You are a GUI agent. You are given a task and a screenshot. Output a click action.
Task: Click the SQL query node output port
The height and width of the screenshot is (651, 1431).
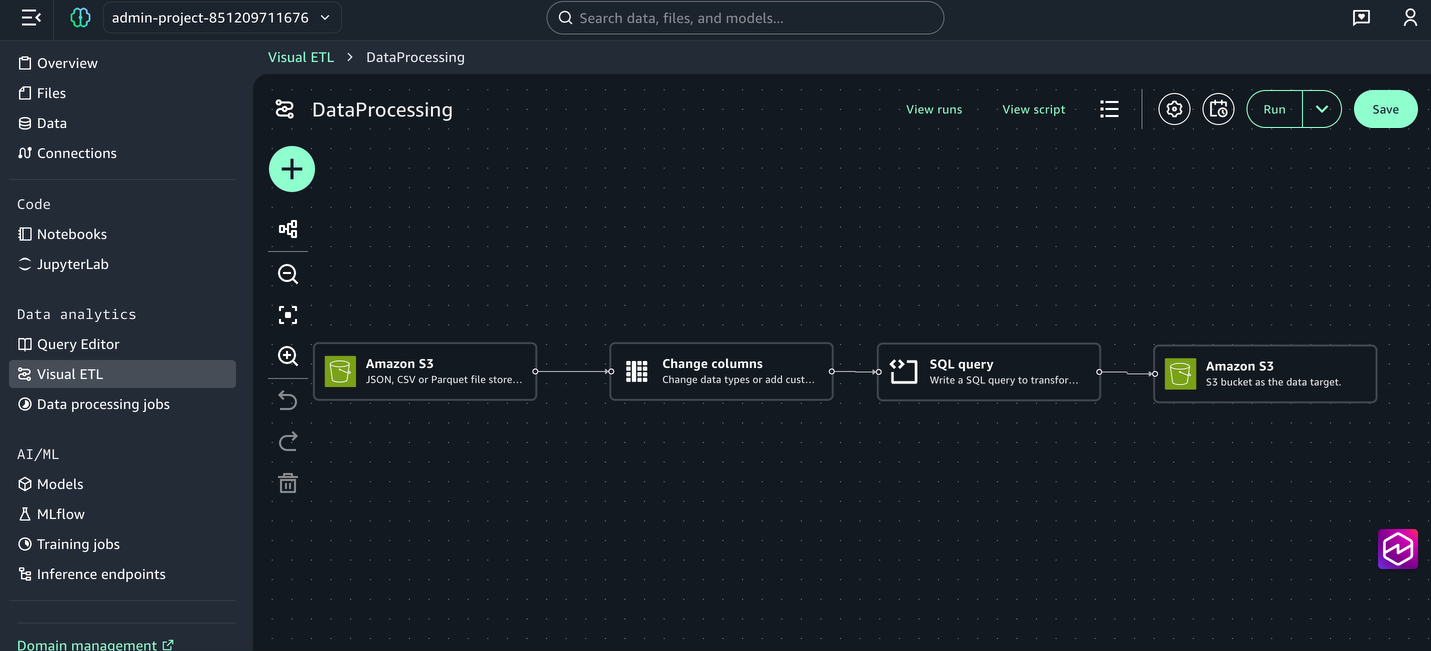1099,372
